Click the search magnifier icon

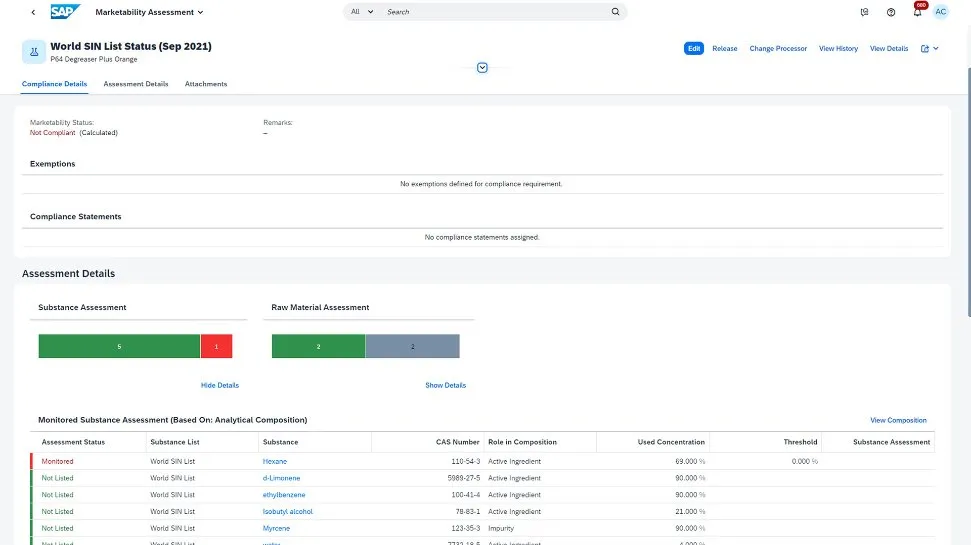(x=615, y=12)
